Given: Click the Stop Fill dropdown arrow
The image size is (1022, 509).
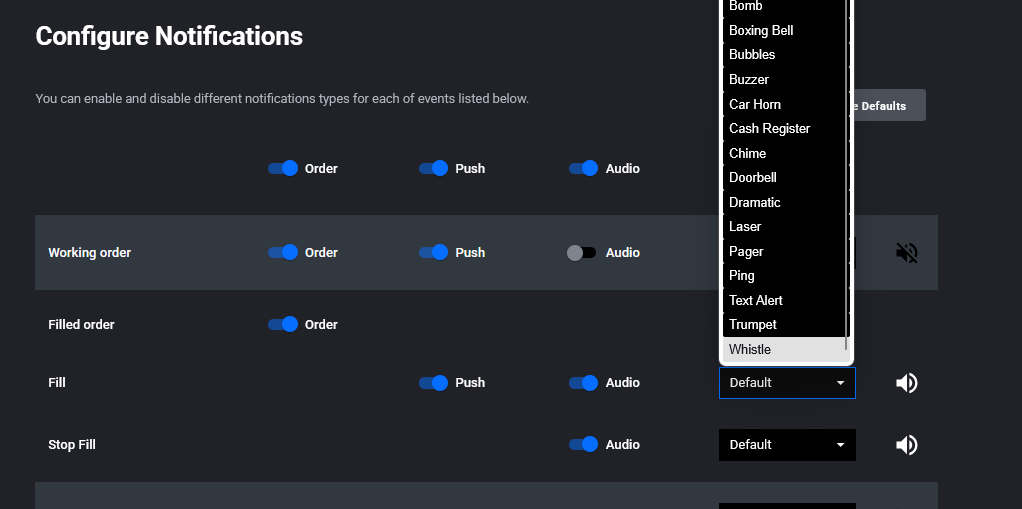Looking at the screenshot, I should coord(841,444).
